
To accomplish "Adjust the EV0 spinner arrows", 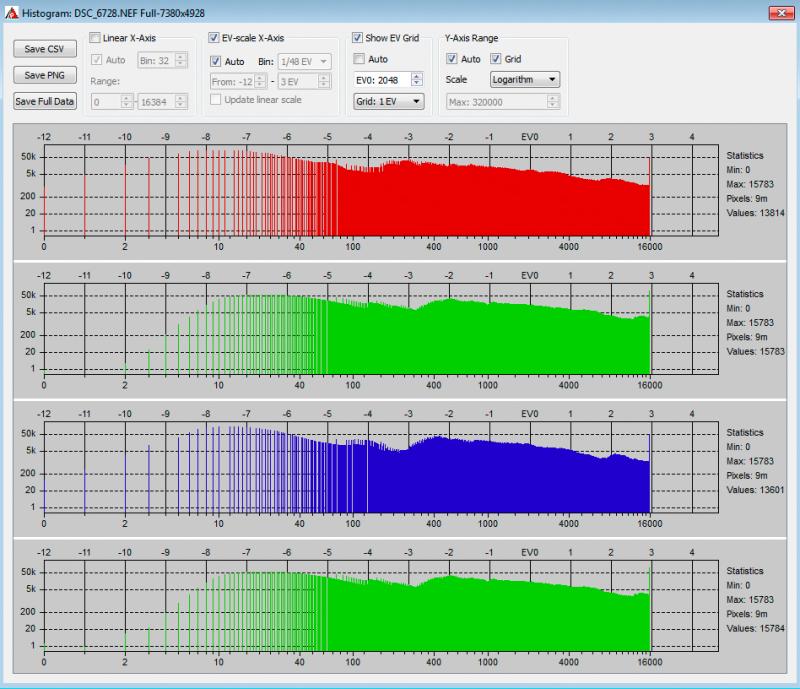I will coord(417,80).
